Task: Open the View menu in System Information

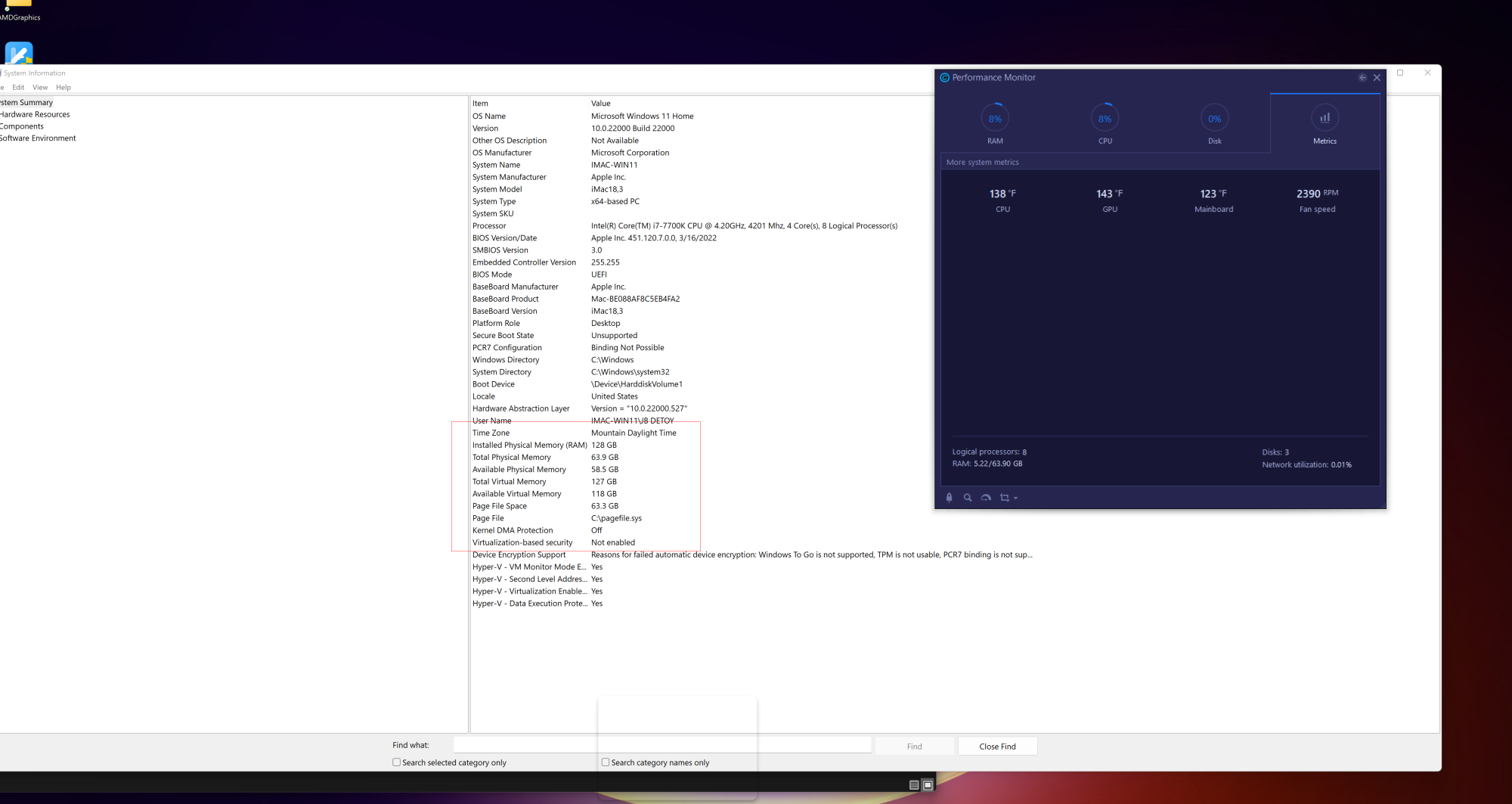Action: tap(40, 88)
